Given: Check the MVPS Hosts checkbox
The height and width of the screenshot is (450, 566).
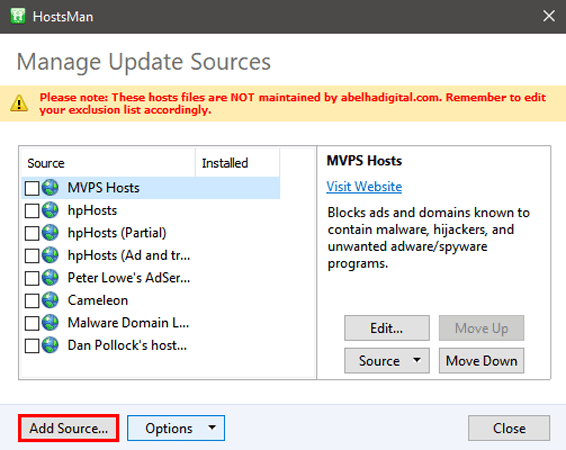Looking at the screenshot, I should (32, 188).
